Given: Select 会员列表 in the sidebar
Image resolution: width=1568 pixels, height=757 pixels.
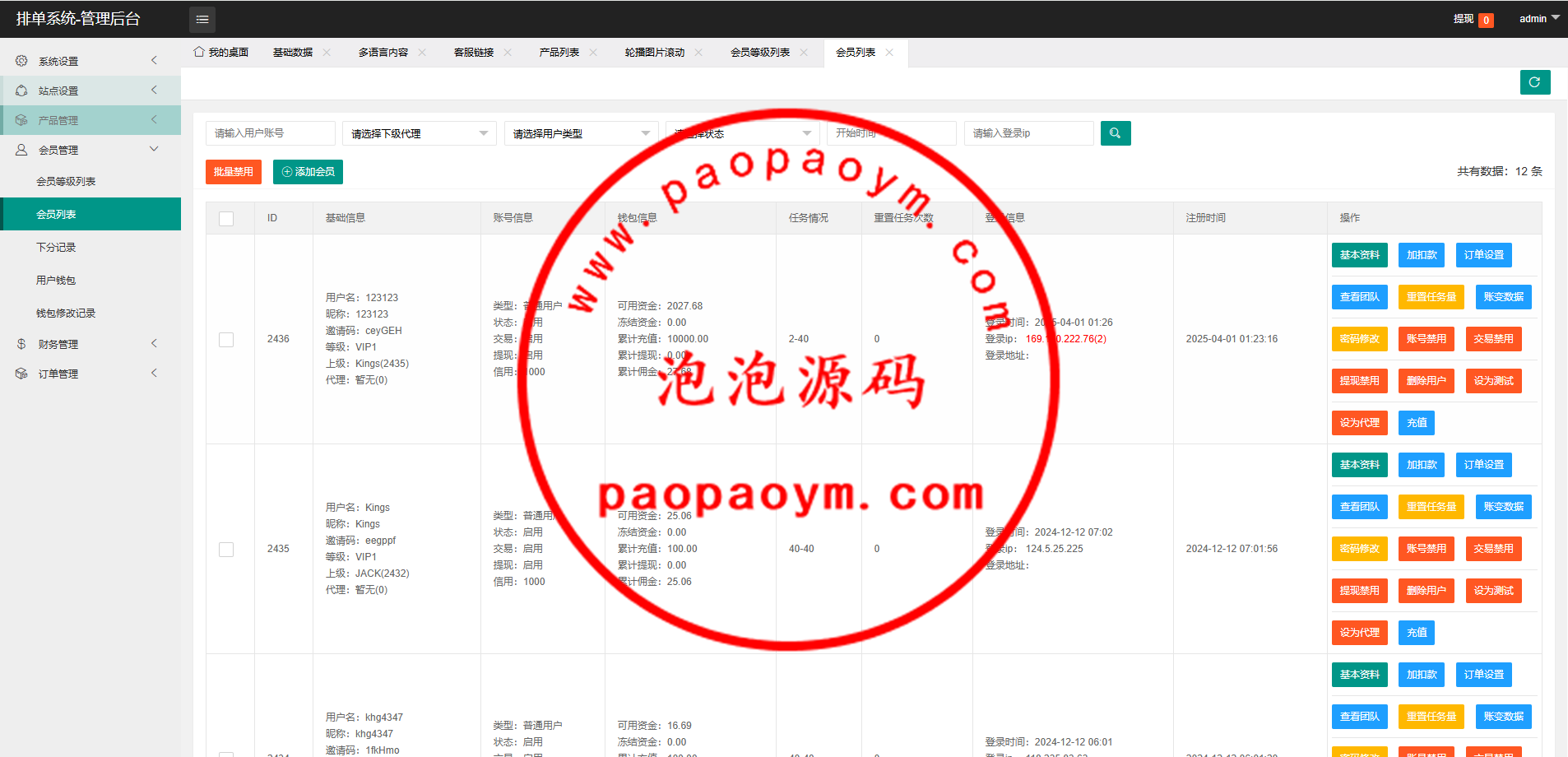Looking at the screenshot, I should tap(90, 214).
